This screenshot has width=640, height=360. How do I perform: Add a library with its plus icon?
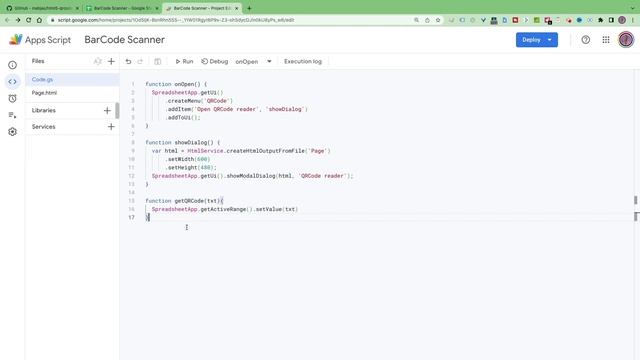107,111
